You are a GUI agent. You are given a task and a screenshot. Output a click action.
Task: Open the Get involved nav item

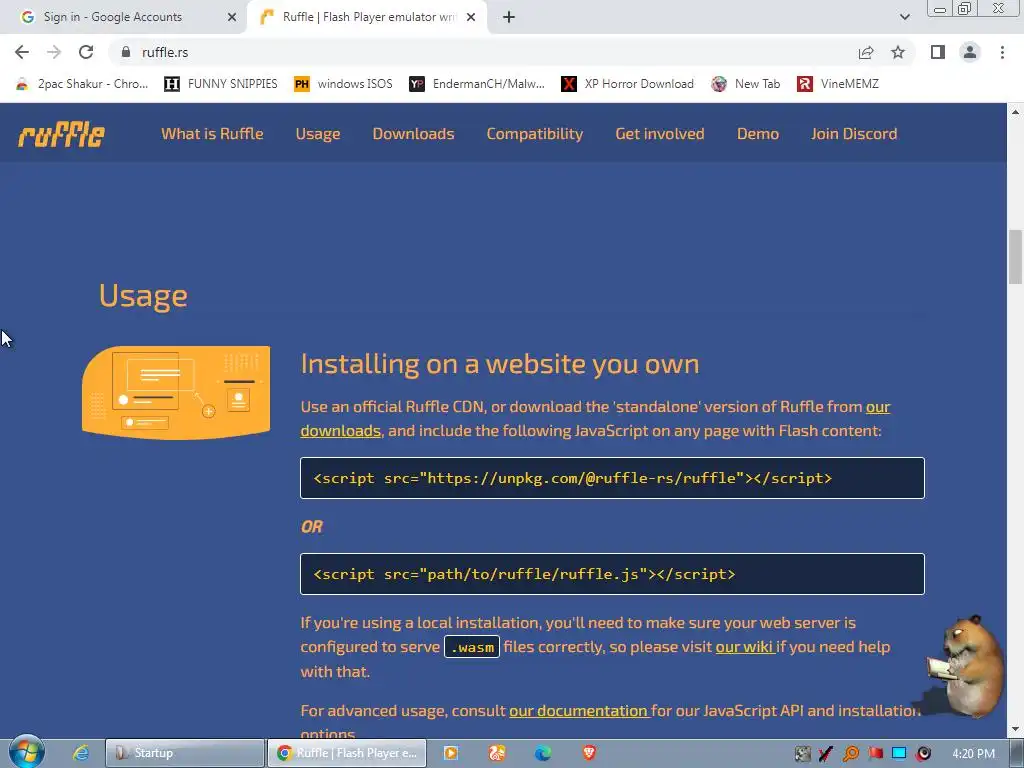660,134
